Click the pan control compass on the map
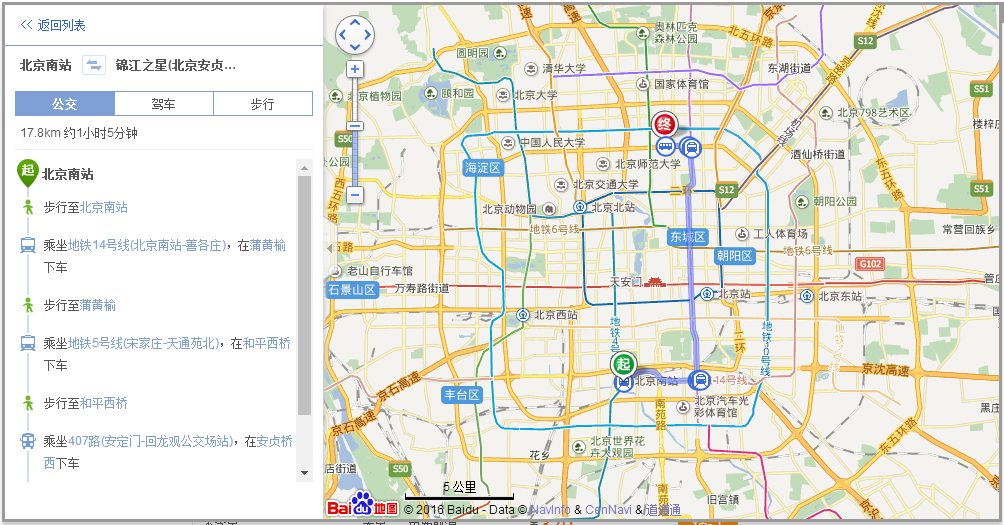 [354, 35]
